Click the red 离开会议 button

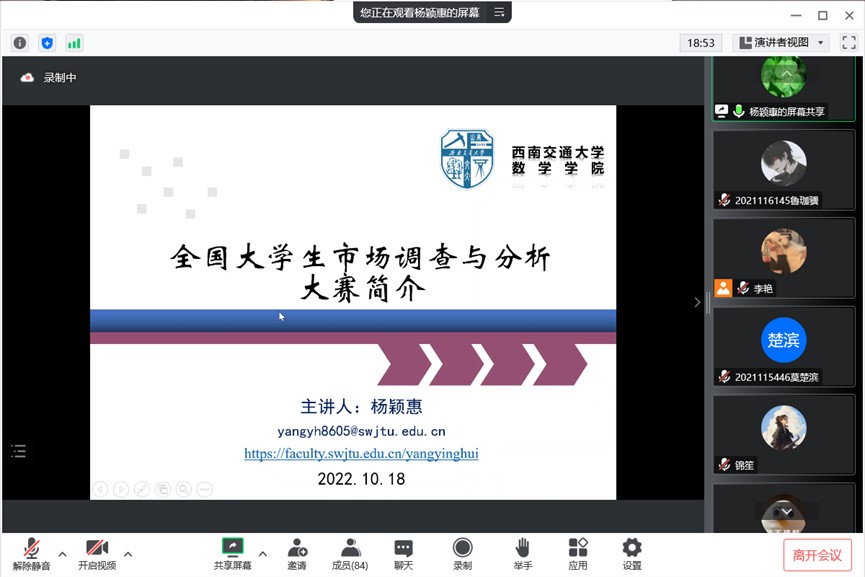tap(817, 555)
